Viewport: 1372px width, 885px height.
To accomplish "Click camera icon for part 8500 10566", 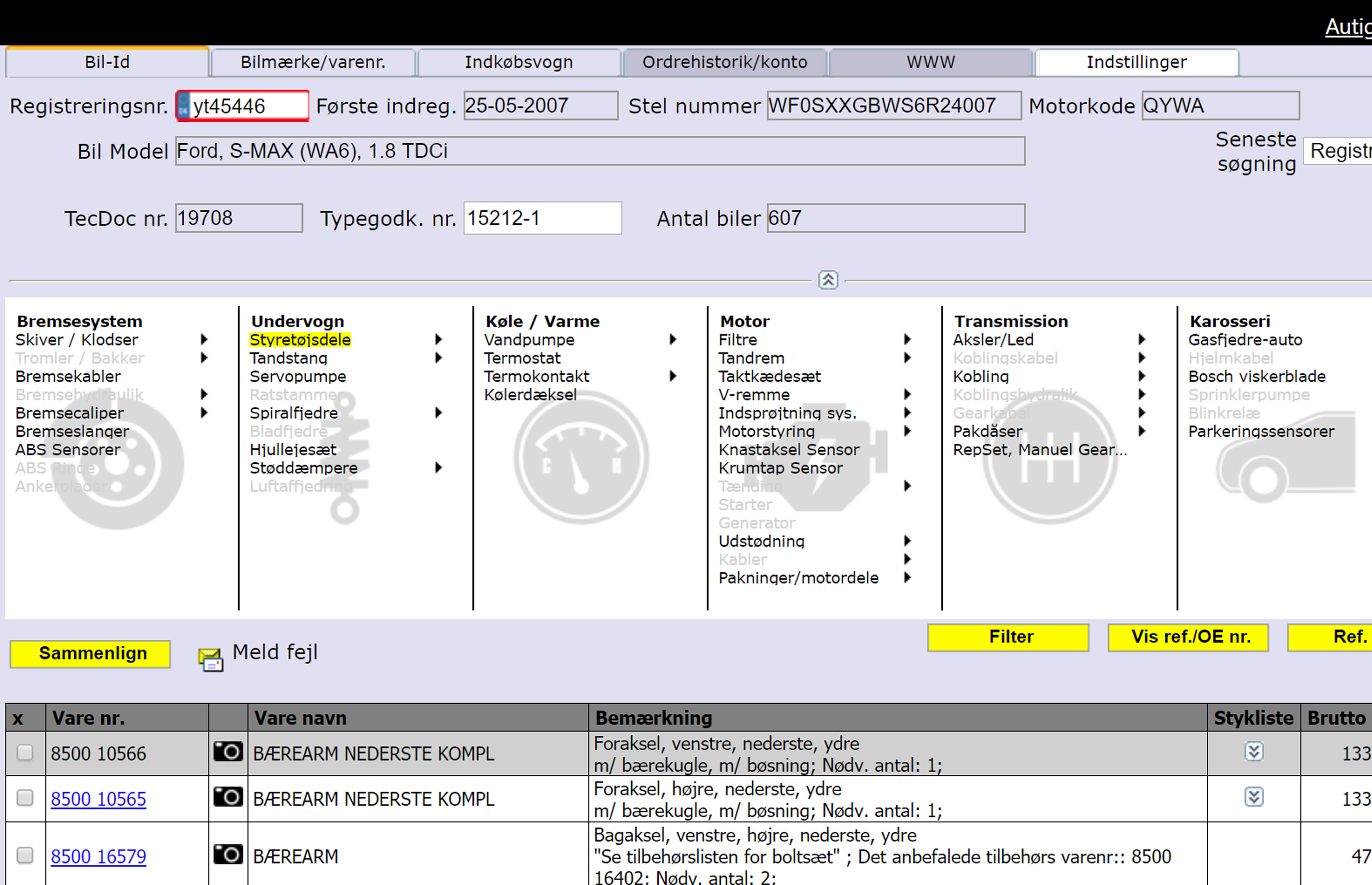I will tap(228, 752).
